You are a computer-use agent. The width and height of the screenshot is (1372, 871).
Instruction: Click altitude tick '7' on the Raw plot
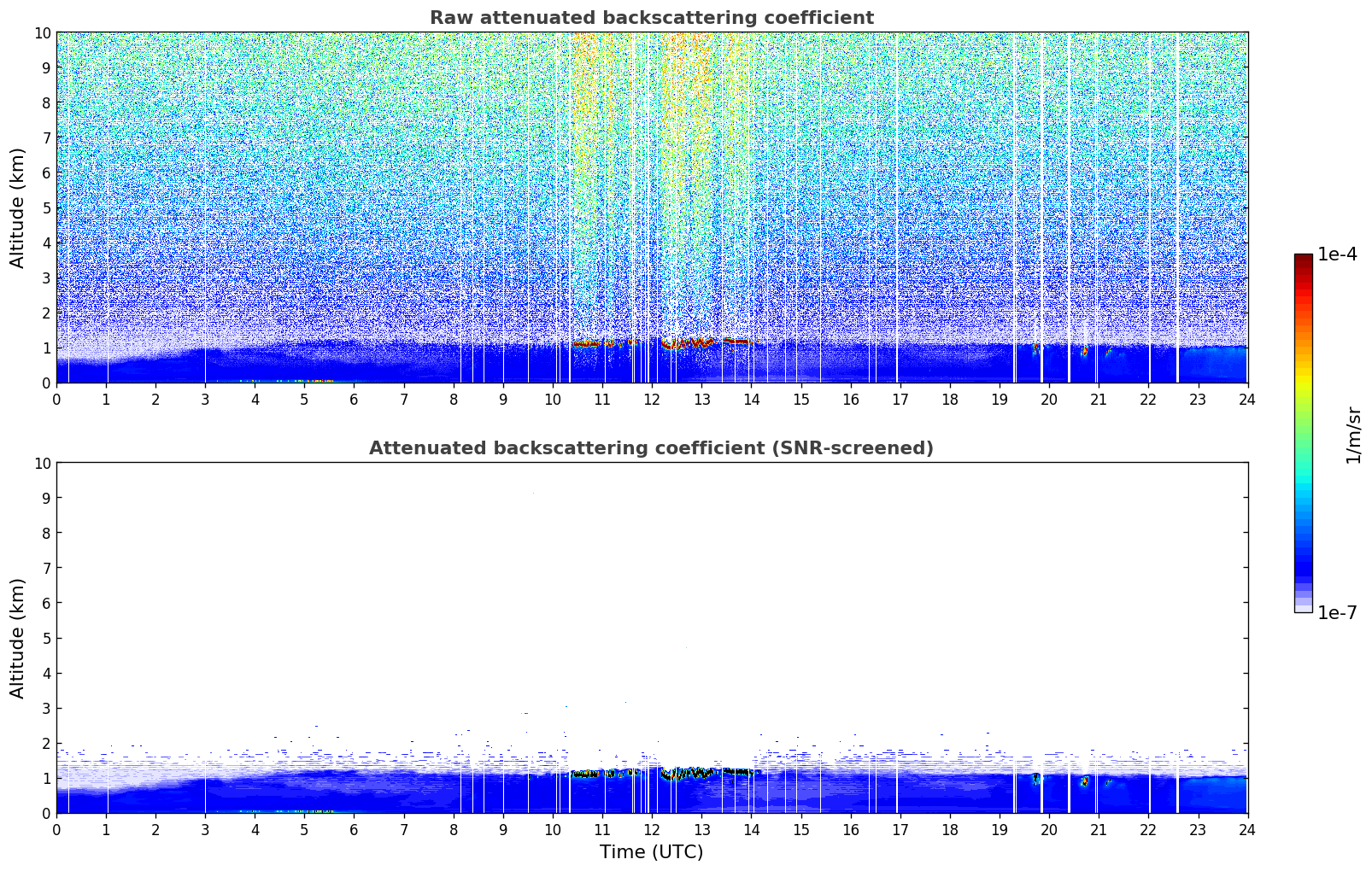pyautogui.click(x=46, y=137)
